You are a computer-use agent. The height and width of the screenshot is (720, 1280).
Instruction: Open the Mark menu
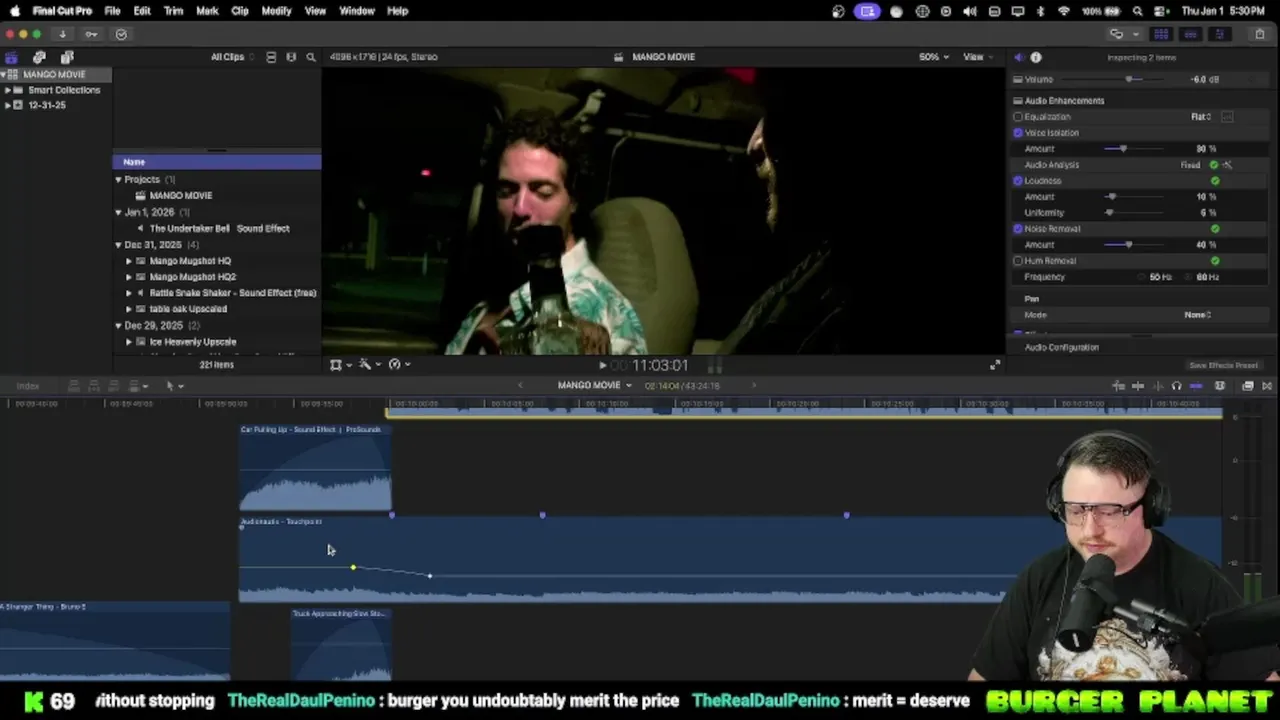[207, 11]
